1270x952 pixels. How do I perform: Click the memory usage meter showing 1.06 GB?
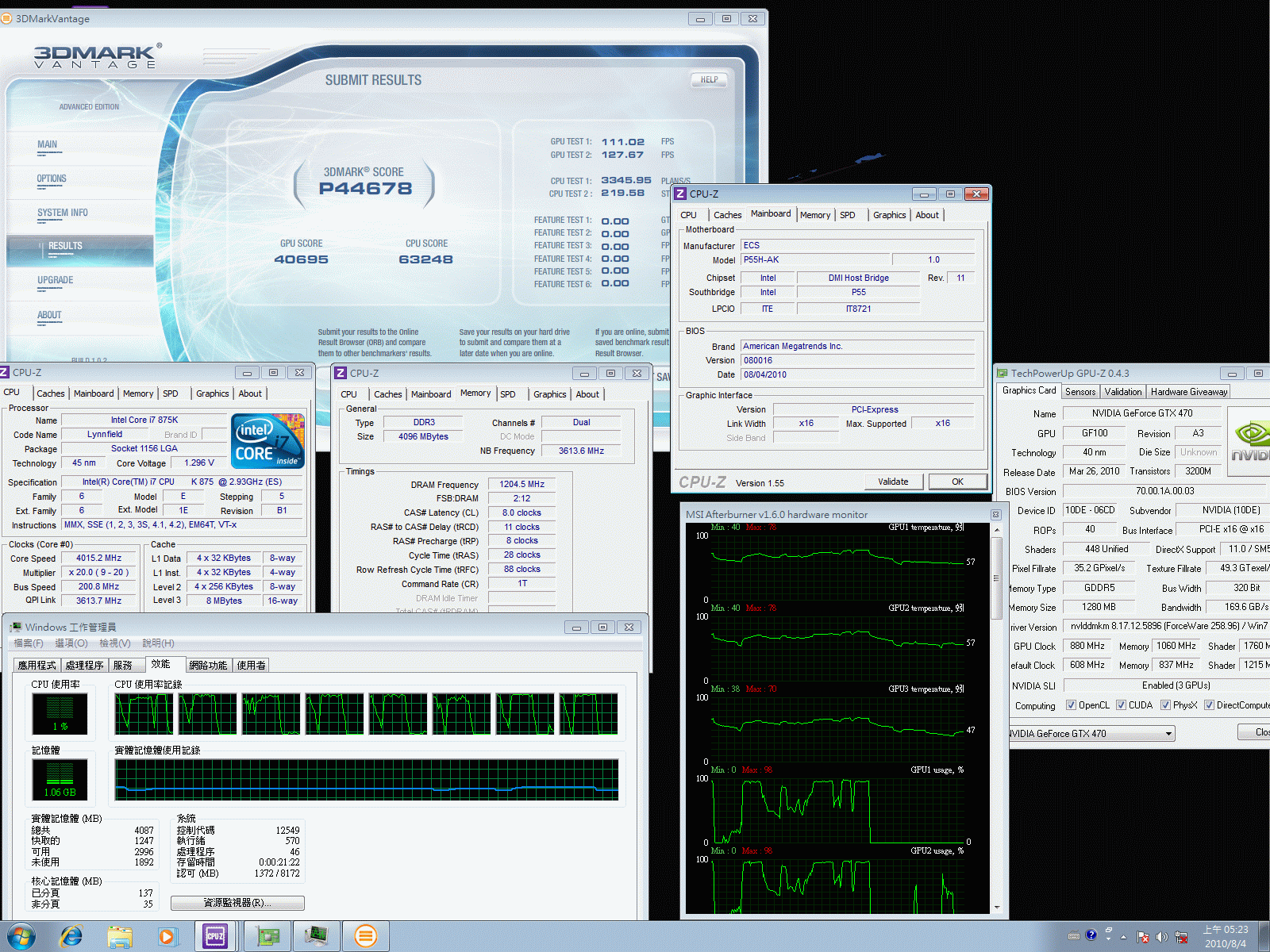click(60, 780)
